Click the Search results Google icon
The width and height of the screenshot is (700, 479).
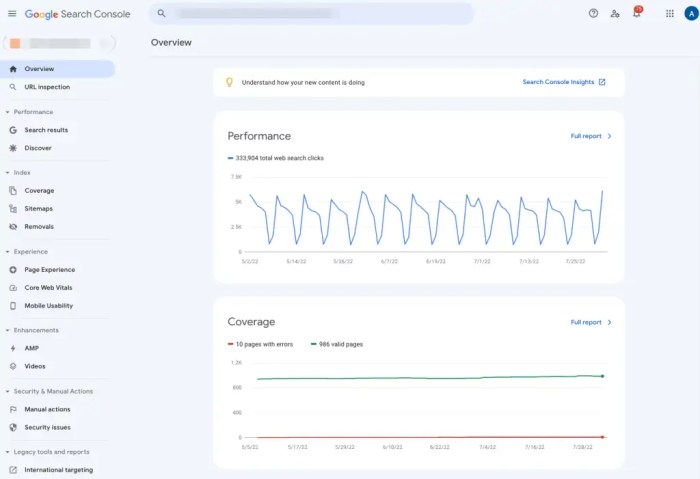click(x=13, y=130)
